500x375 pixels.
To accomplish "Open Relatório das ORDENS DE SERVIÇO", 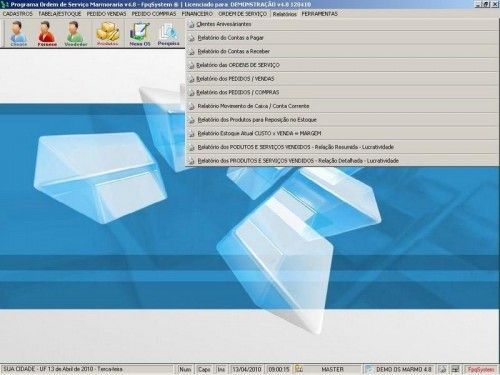I will coord(342,65).
